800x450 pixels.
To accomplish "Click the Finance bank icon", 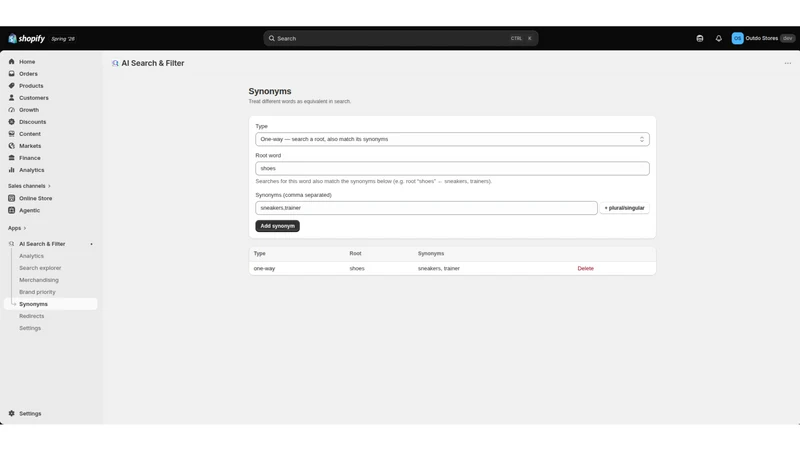I will [11, 158].
